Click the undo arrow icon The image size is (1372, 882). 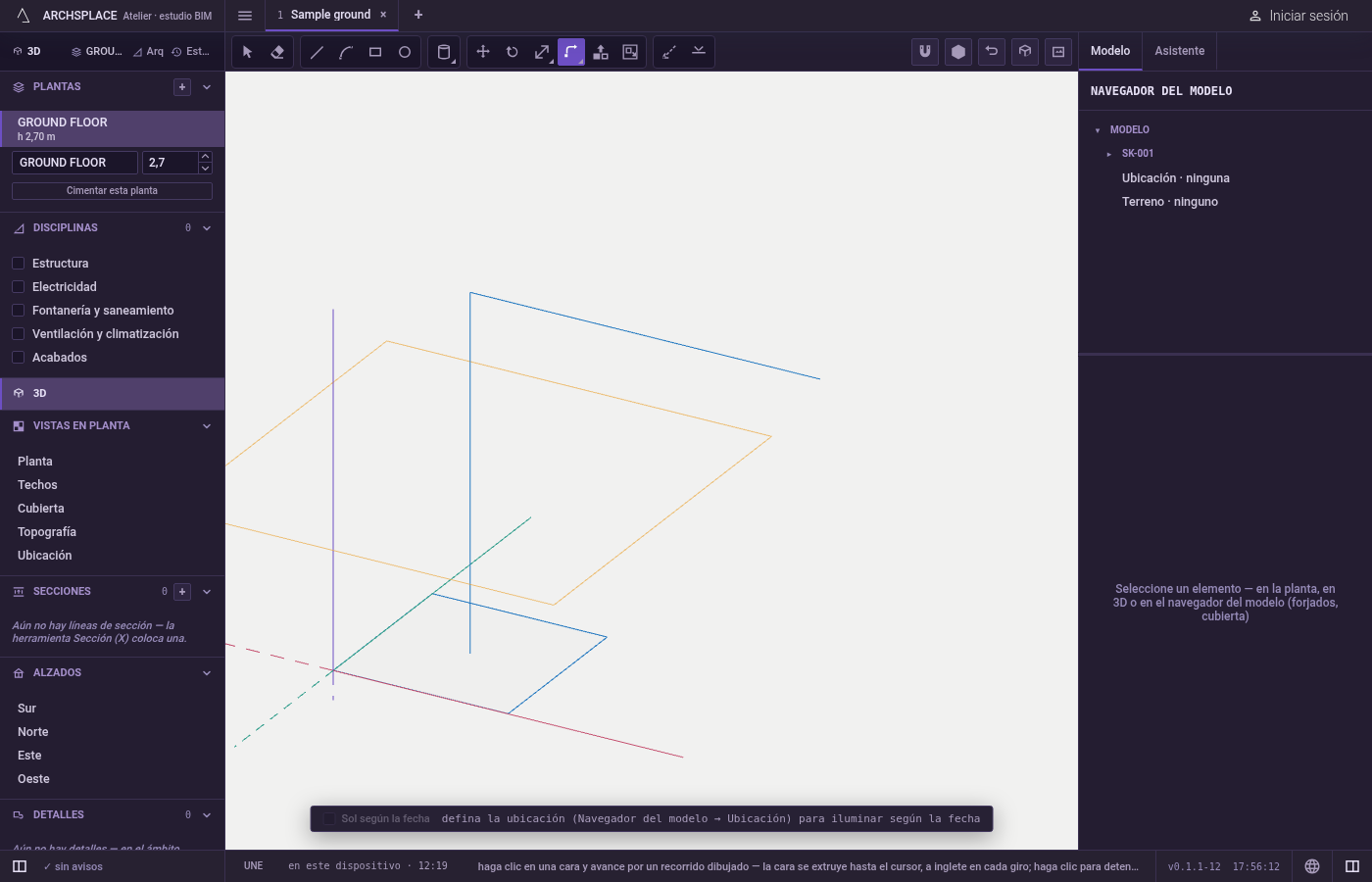coord(992,52)
